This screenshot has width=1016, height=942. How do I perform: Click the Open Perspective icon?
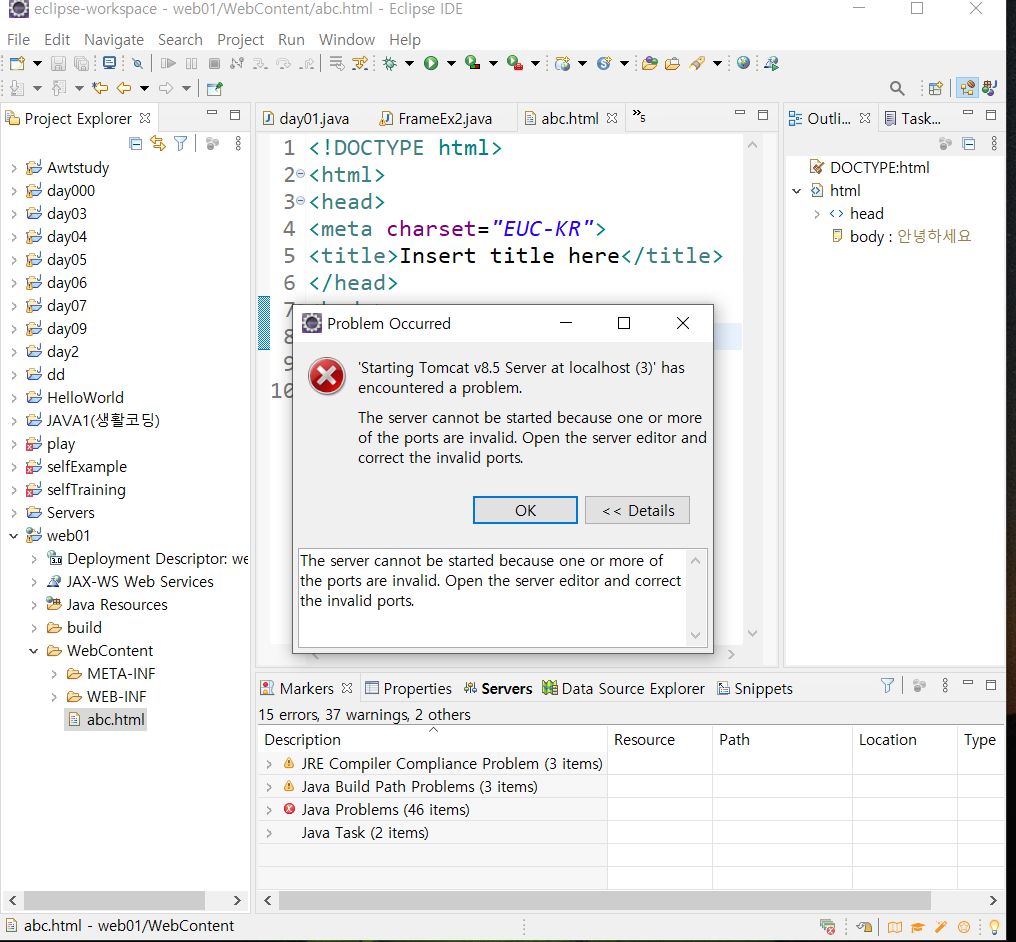pos(935,88)
